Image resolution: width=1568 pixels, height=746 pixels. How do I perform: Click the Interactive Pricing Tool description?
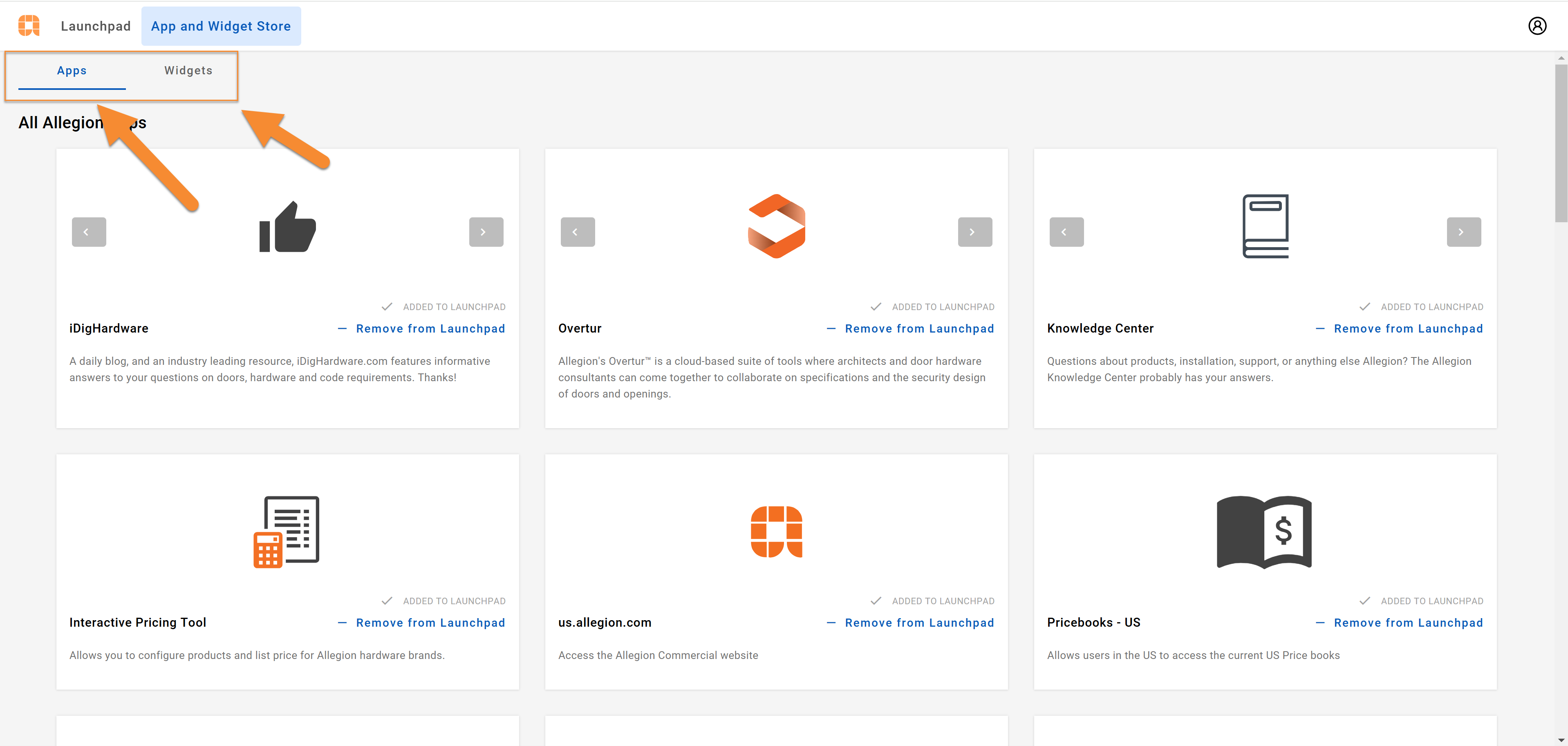(x=257, y=655)
